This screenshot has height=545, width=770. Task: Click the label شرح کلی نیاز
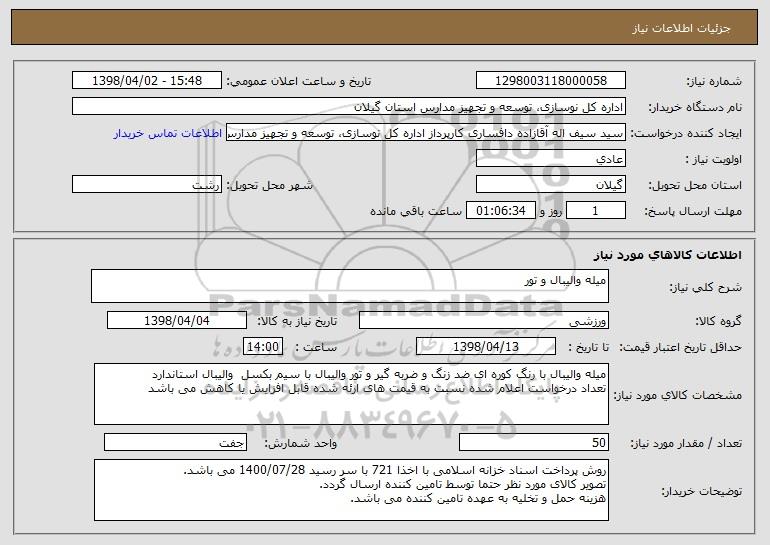coord(706,288)
